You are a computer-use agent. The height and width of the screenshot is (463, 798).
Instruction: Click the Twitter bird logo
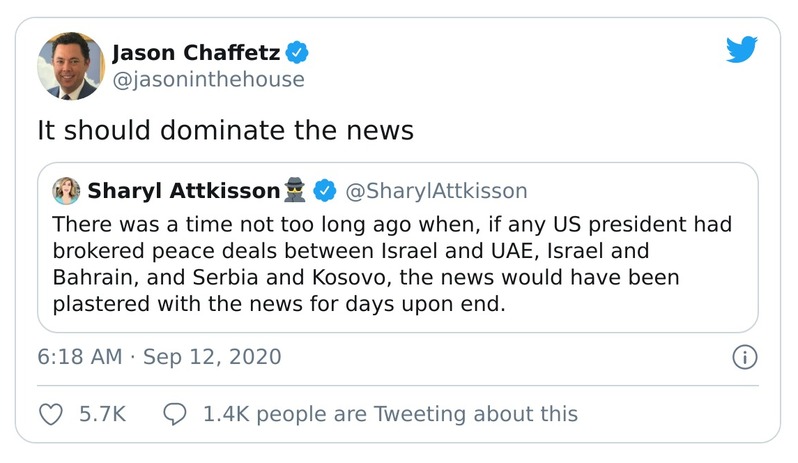743,50
